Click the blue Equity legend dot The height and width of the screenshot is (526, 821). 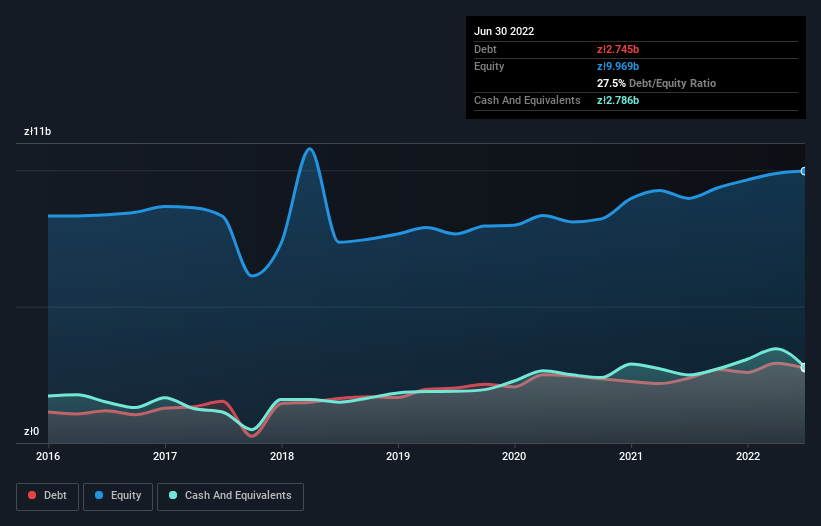99,495
